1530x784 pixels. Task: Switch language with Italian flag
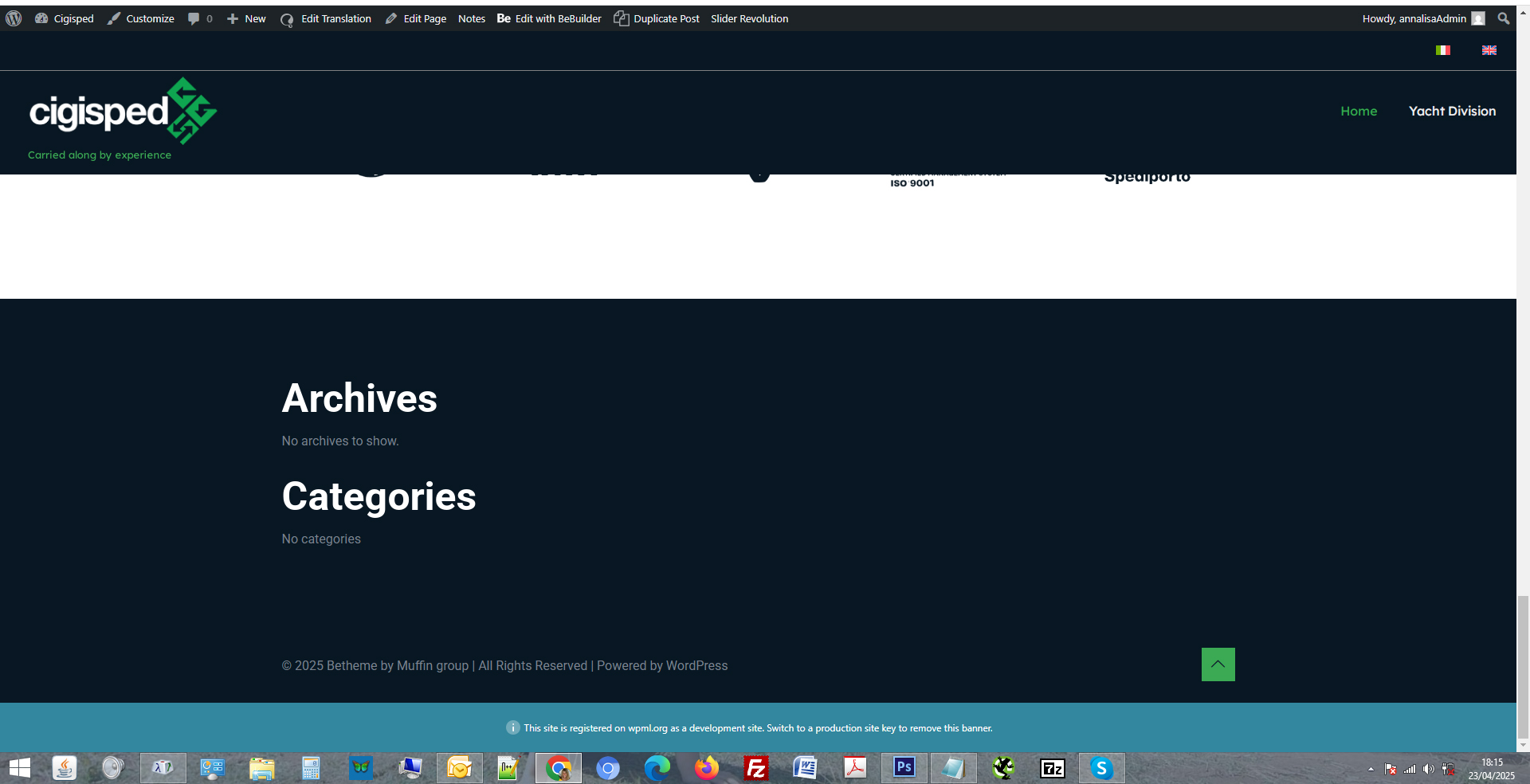1443,50
